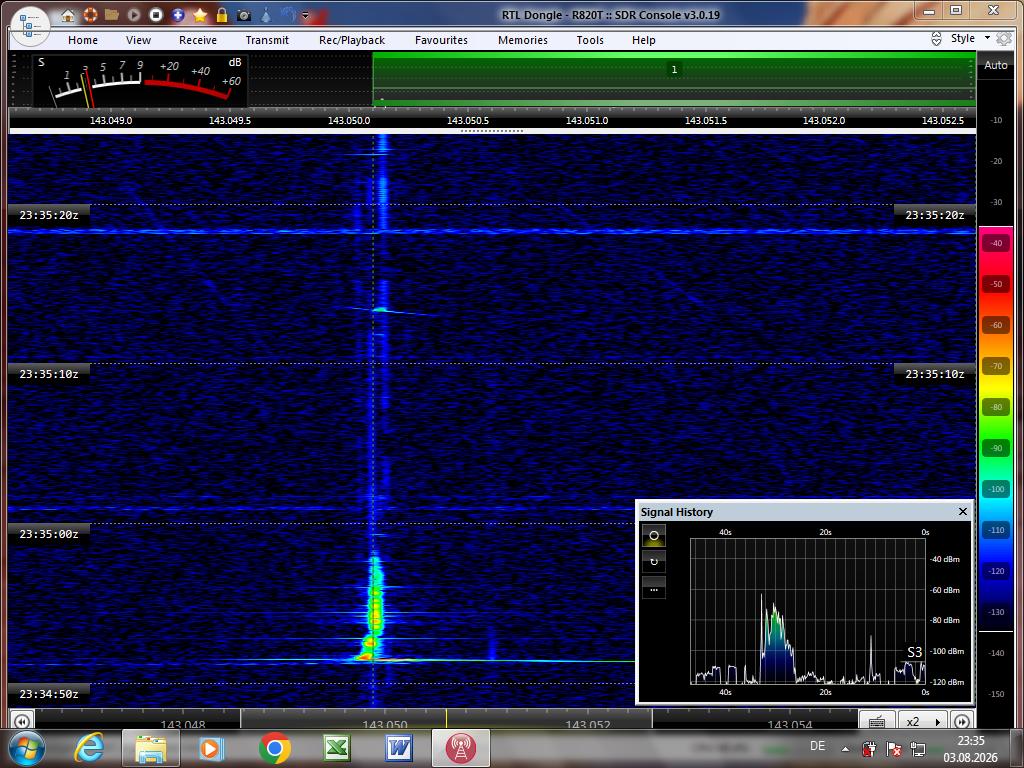Open the View ribbon tab
1024x768 pixels.
click(x=138, y=40)
